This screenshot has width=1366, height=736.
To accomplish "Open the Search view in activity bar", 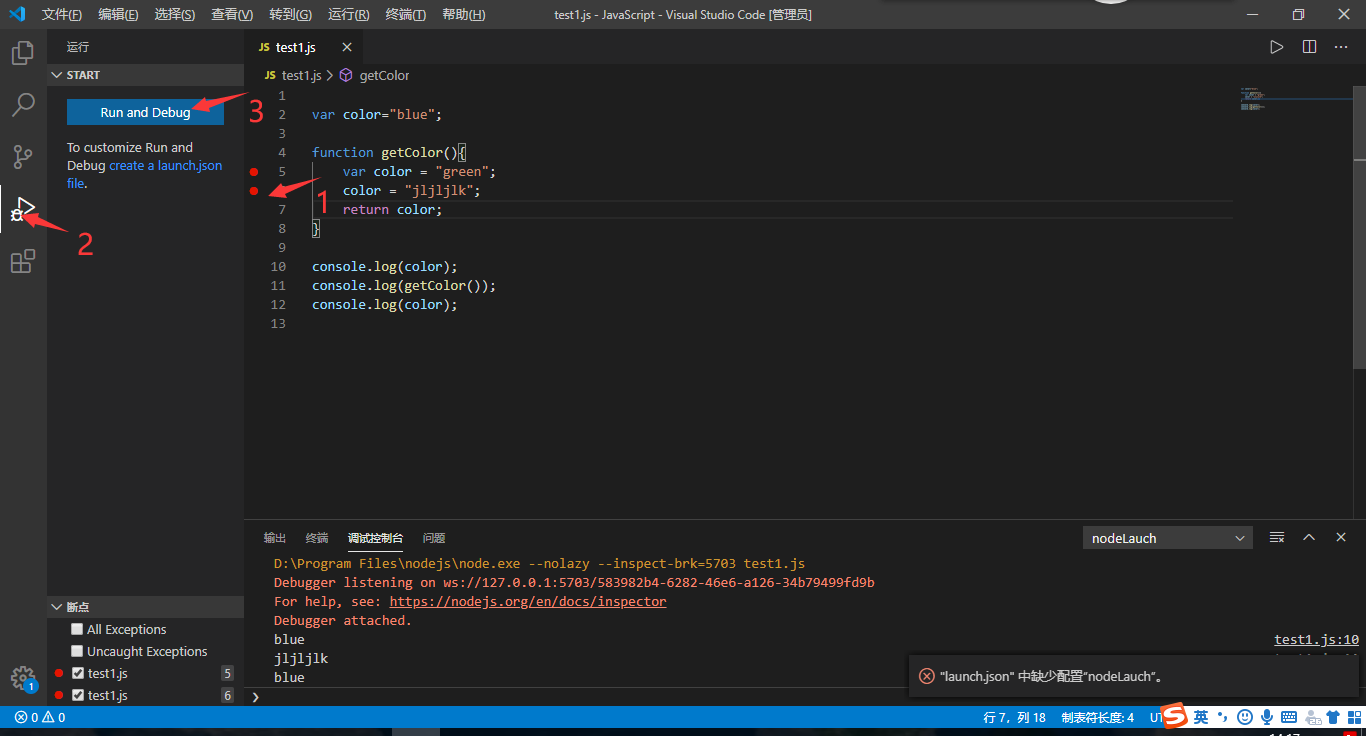I will [x=23, y=104].
